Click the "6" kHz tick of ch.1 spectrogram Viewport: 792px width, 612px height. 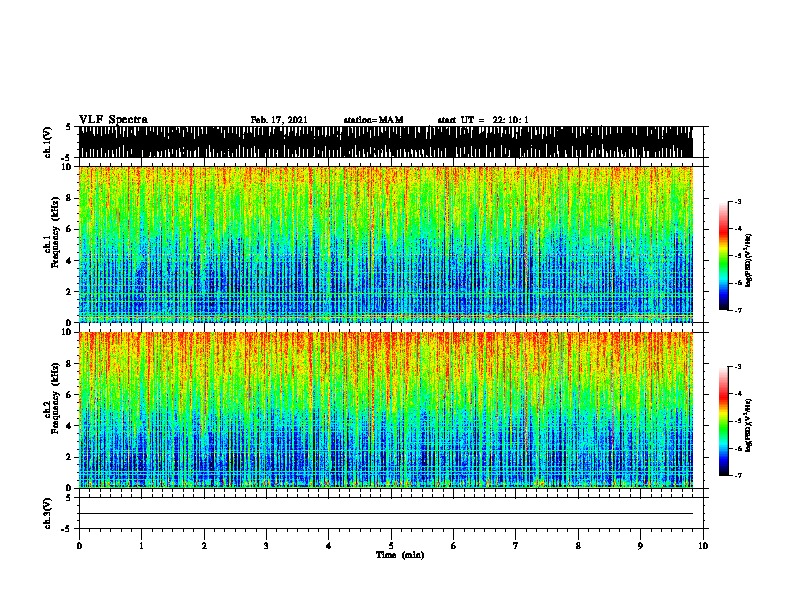coord(70,229)
